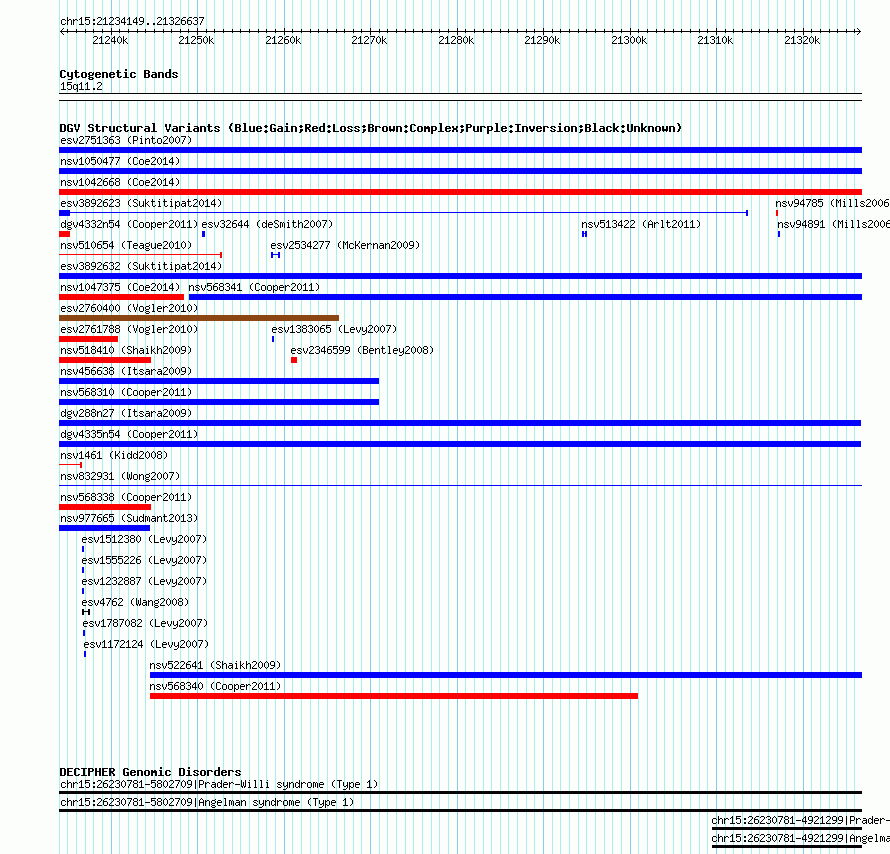
Task: Select the nsv1050477 (Coe2014) blue gain bar
Action: [x=460, y=171]
